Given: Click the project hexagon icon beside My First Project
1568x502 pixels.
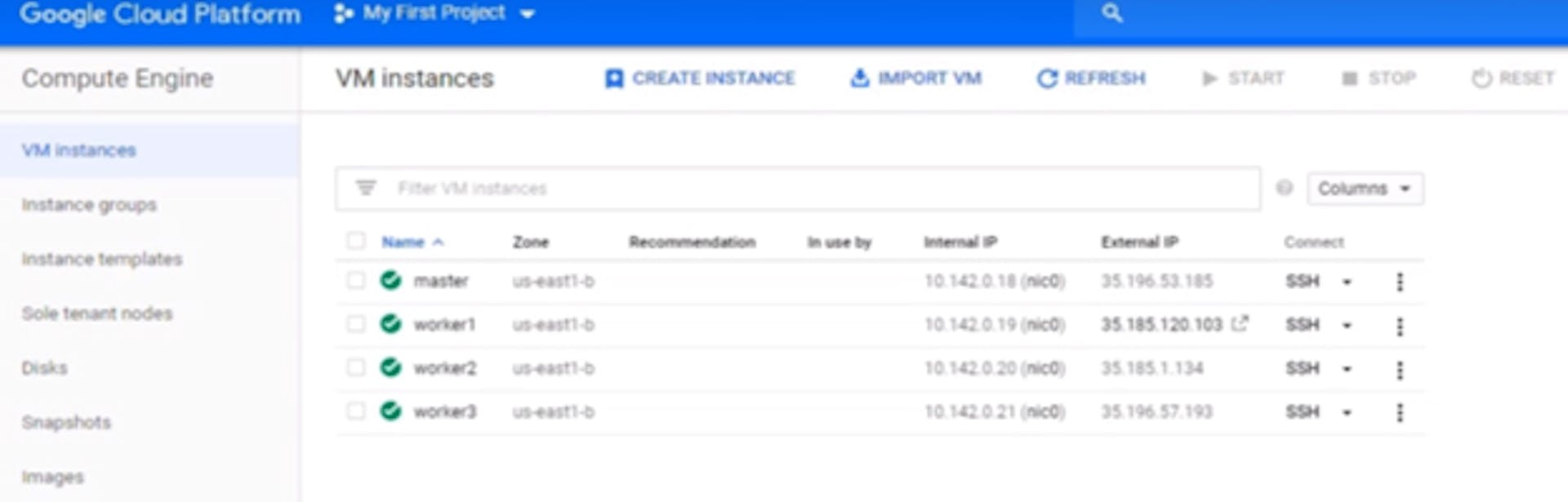Looking at the screenshot, I should tap(344, 14).
